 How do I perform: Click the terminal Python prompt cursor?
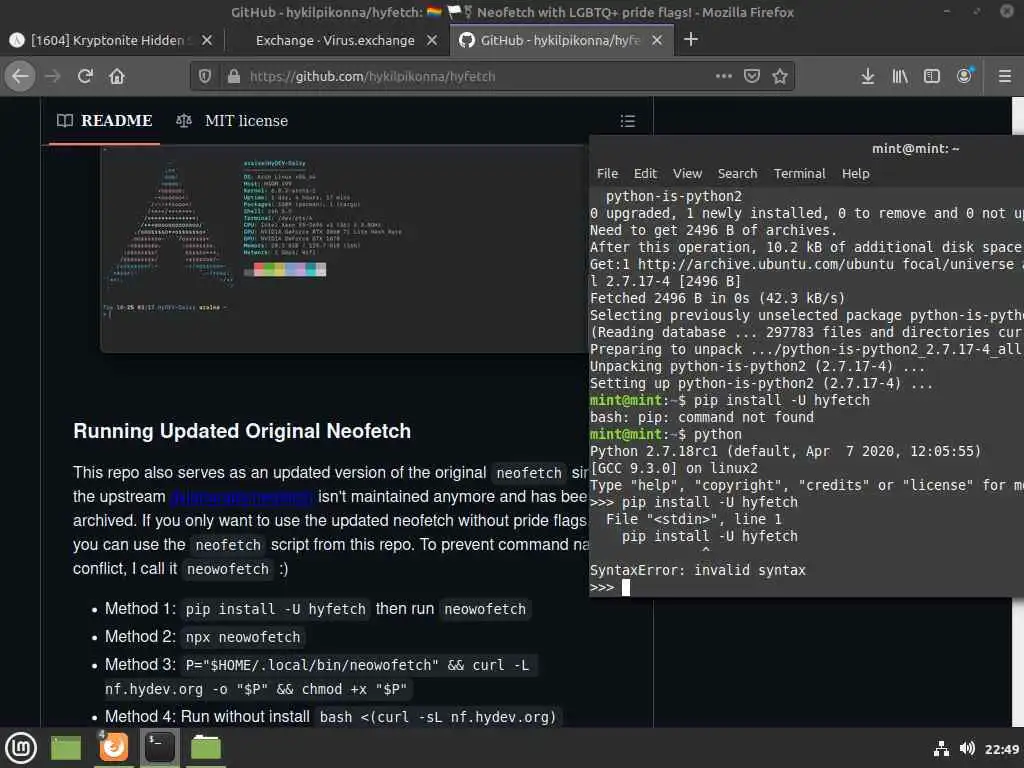pyautogui.click(x=626, y=588)
